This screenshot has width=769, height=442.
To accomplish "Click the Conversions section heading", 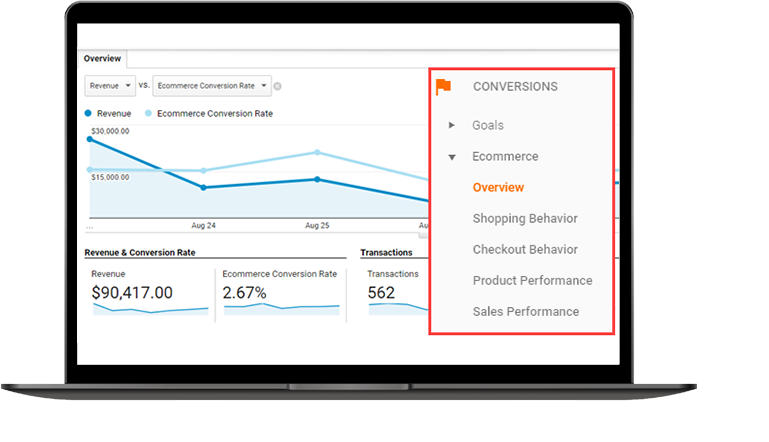I will point(515,87).
